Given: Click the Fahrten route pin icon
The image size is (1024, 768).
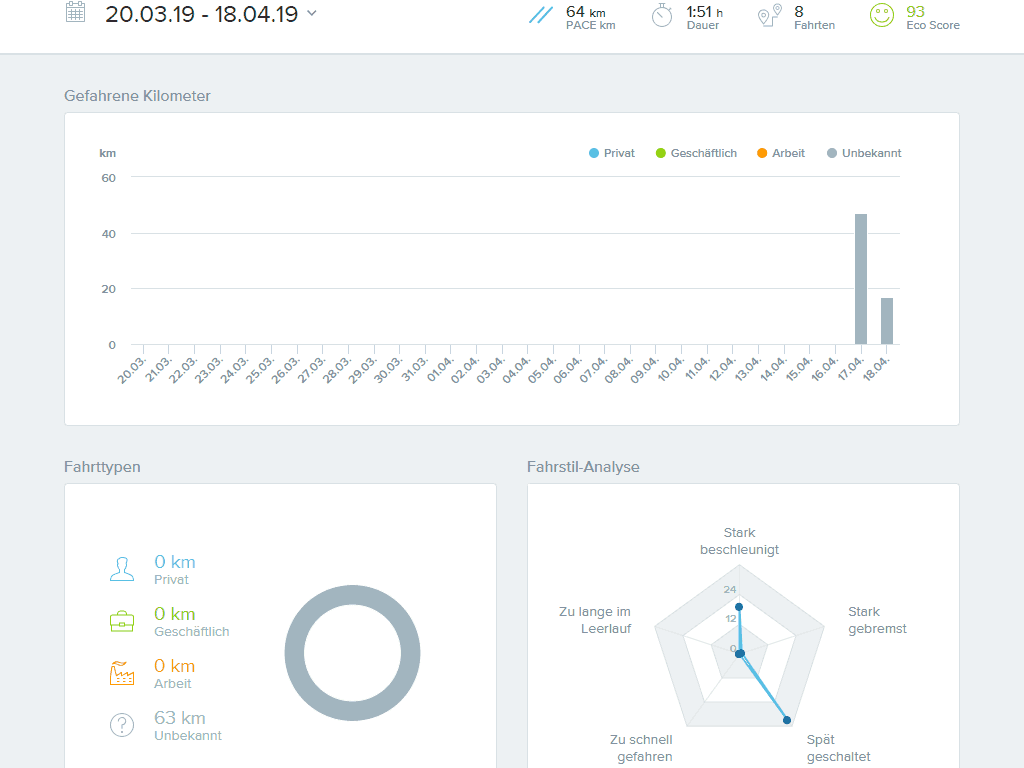Looking at the screenshot, I should tap(770, 16).
